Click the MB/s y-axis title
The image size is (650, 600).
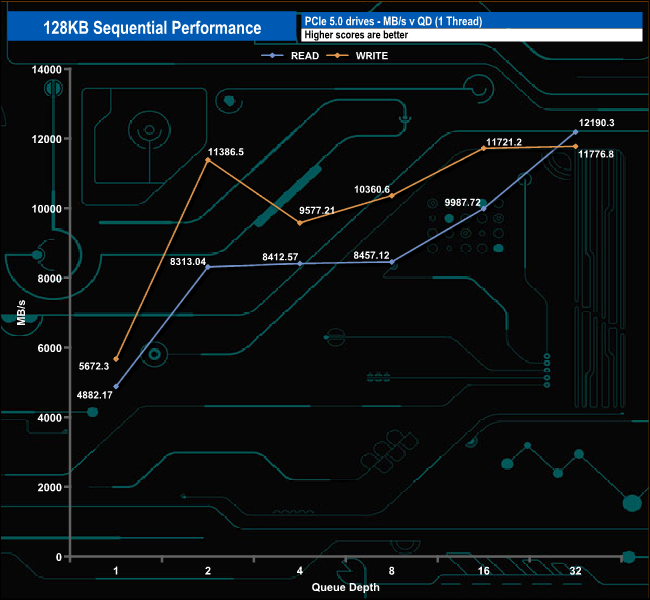(x=21, y=313)
